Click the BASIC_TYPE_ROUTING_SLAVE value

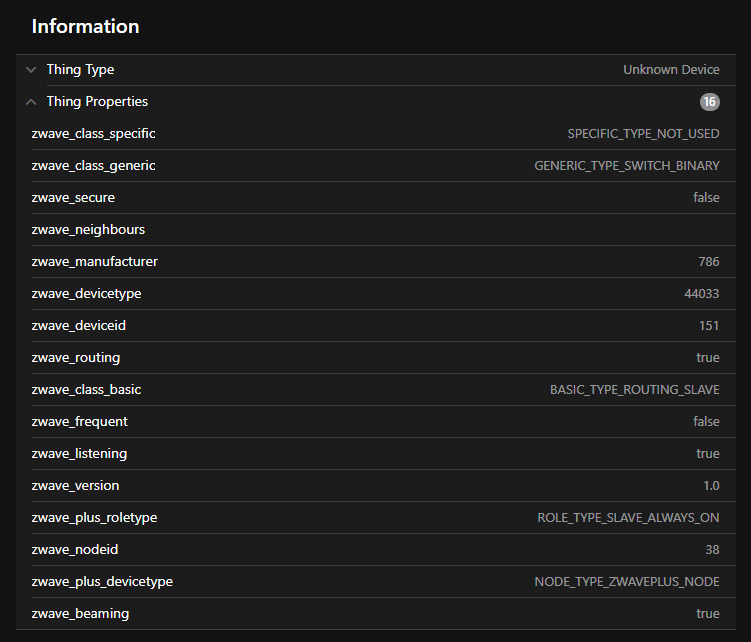634,390
